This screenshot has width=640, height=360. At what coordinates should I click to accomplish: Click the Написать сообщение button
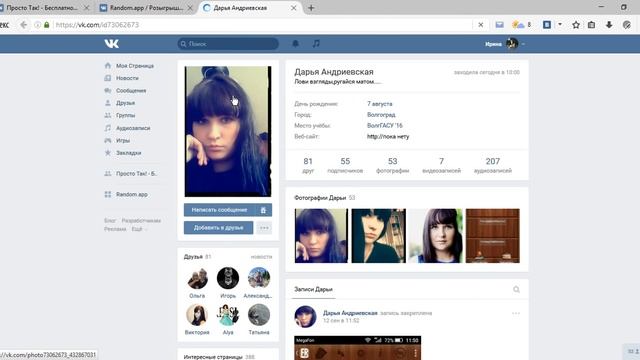[220, 210]
